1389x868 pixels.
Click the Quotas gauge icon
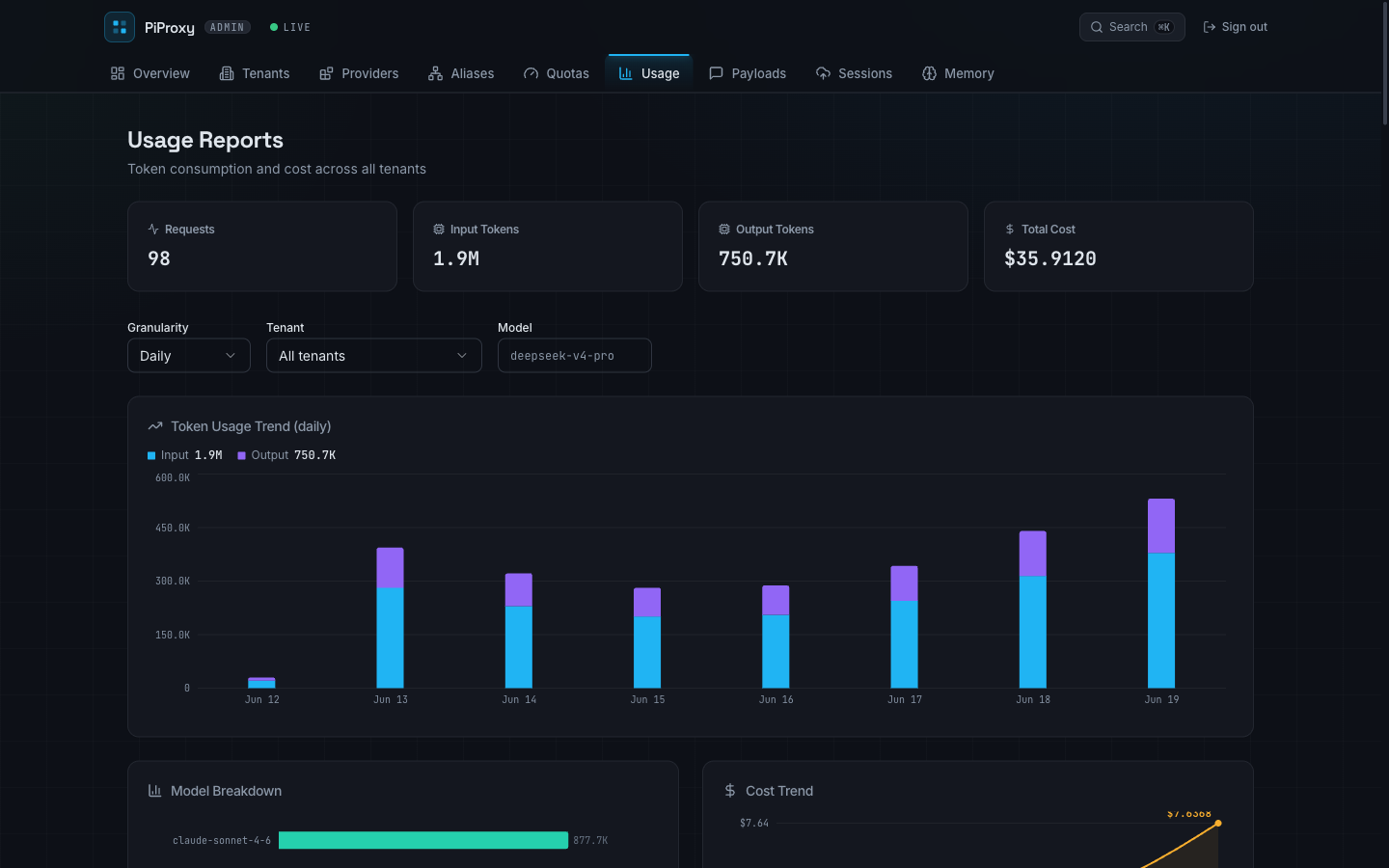coord(531,73)
